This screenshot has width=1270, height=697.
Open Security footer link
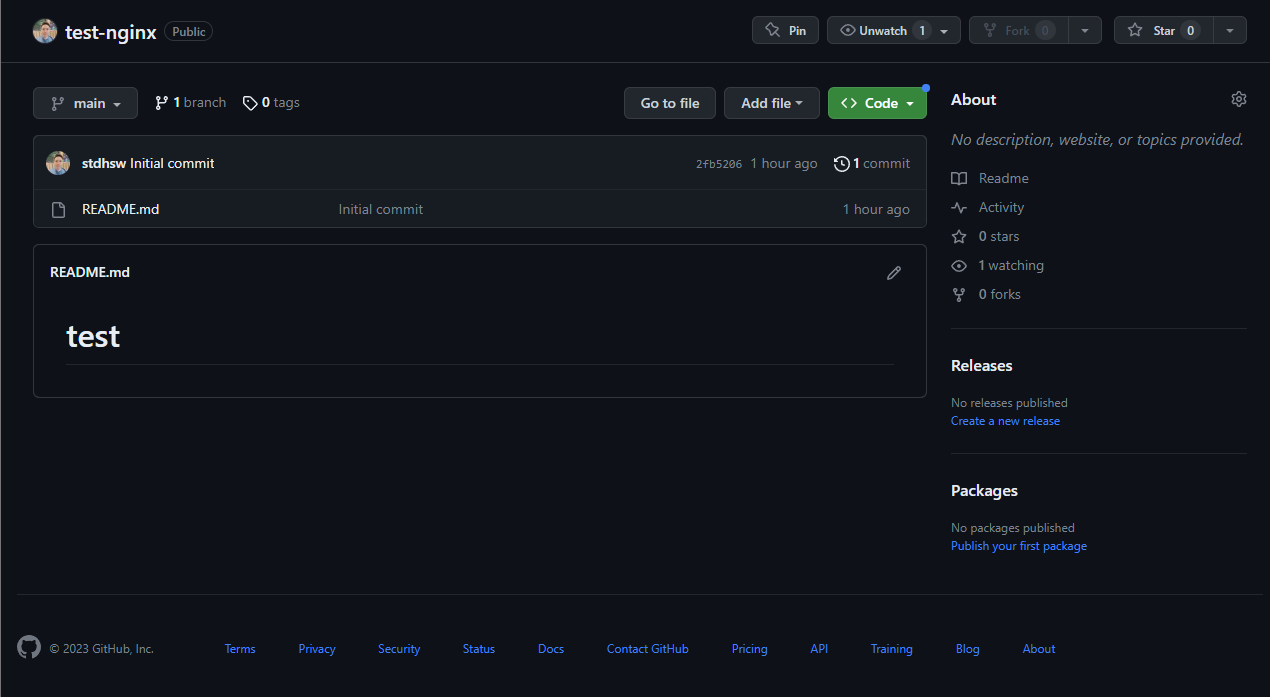(x=399, y=649)
